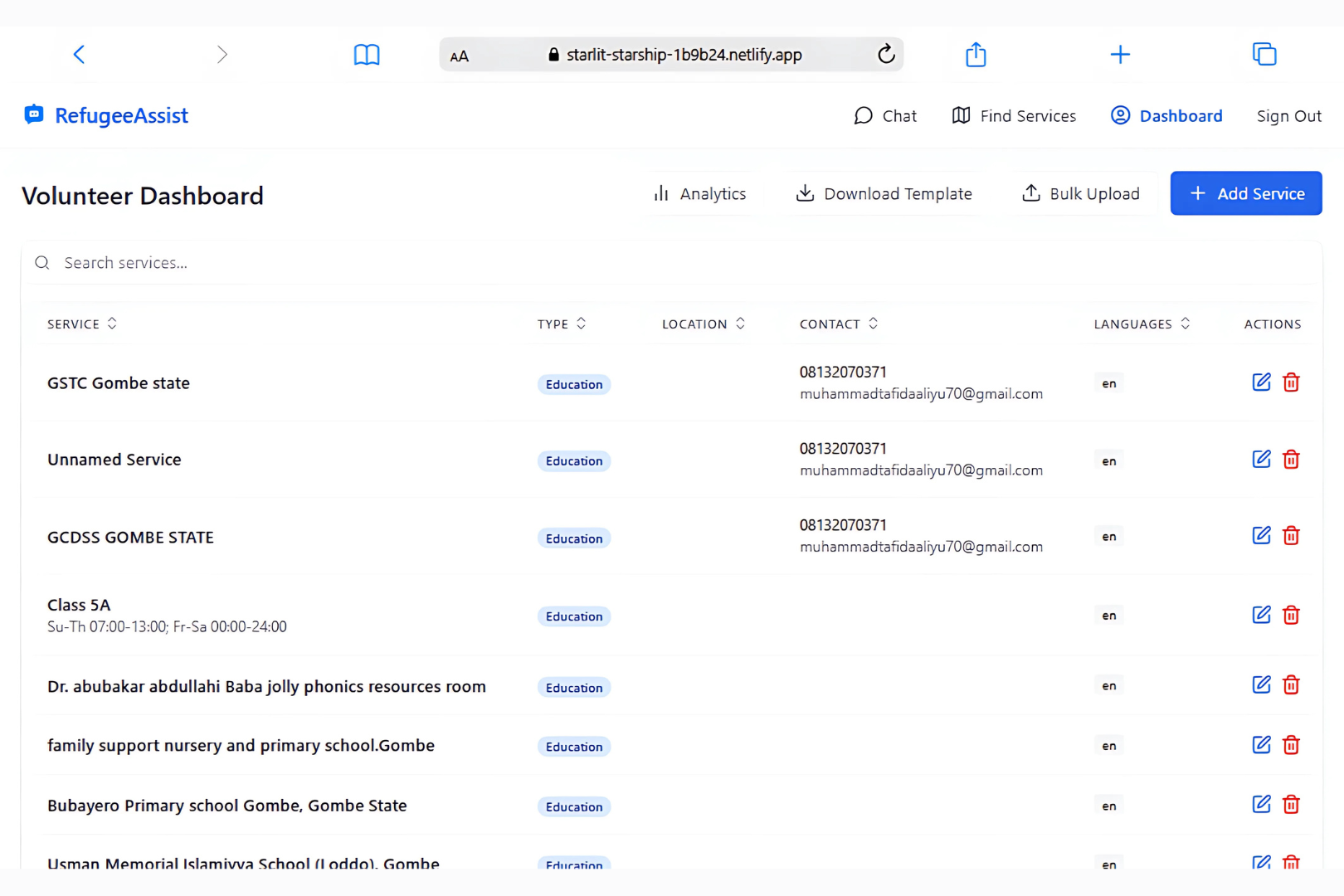Viewport: 1344px width, 896px height.
Task: Click 'en' language tag in Class 5A row
Action: [1109, 616]
